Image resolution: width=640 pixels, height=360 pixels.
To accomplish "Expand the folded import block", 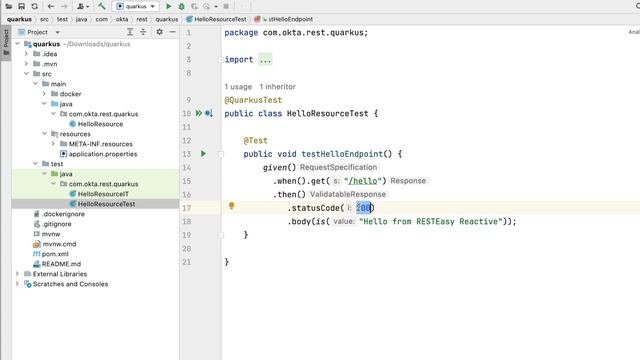I will (265, 60).
